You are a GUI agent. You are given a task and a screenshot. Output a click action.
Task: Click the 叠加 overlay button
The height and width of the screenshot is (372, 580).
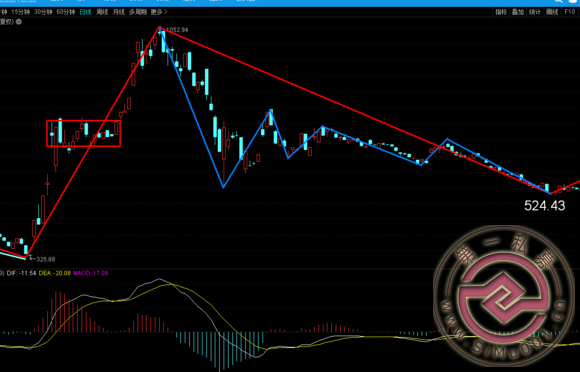518,12
